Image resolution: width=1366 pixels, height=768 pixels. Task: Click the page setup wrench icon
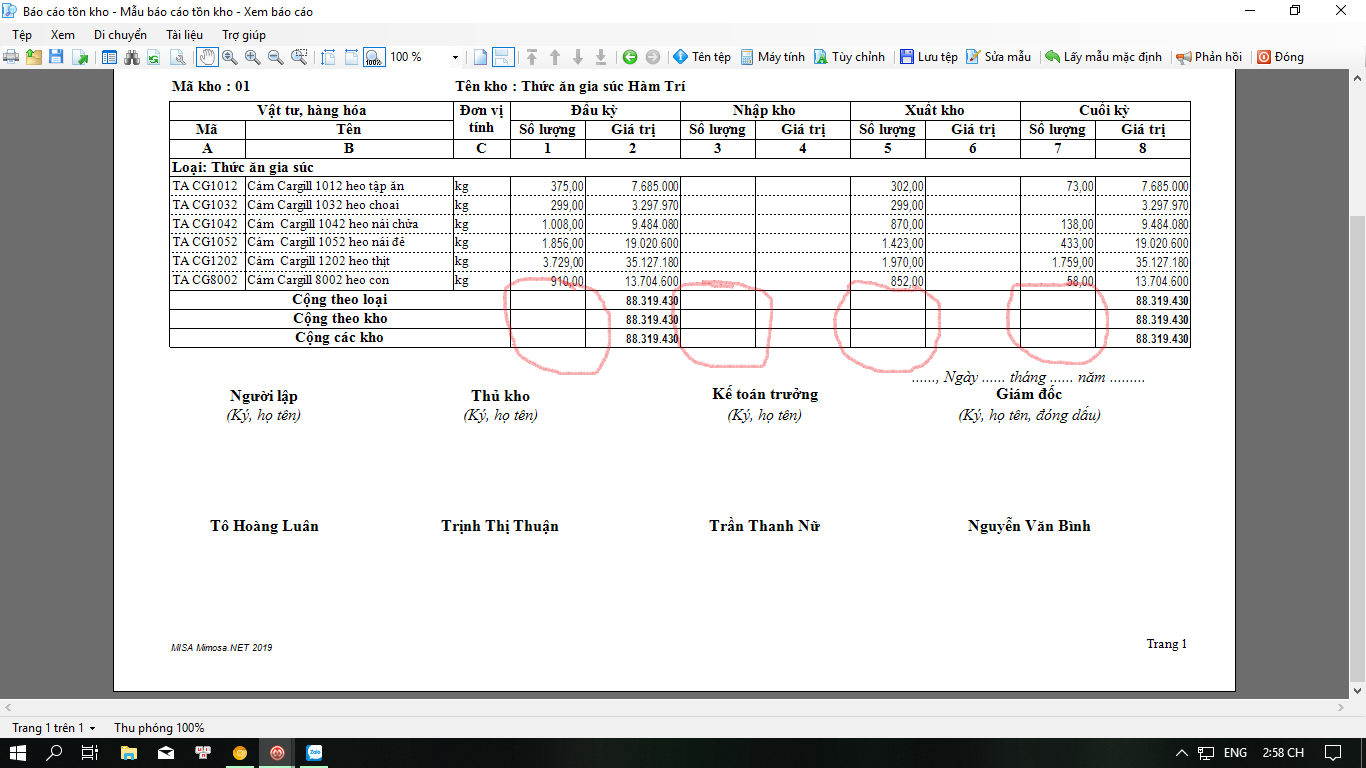(177, 57)
